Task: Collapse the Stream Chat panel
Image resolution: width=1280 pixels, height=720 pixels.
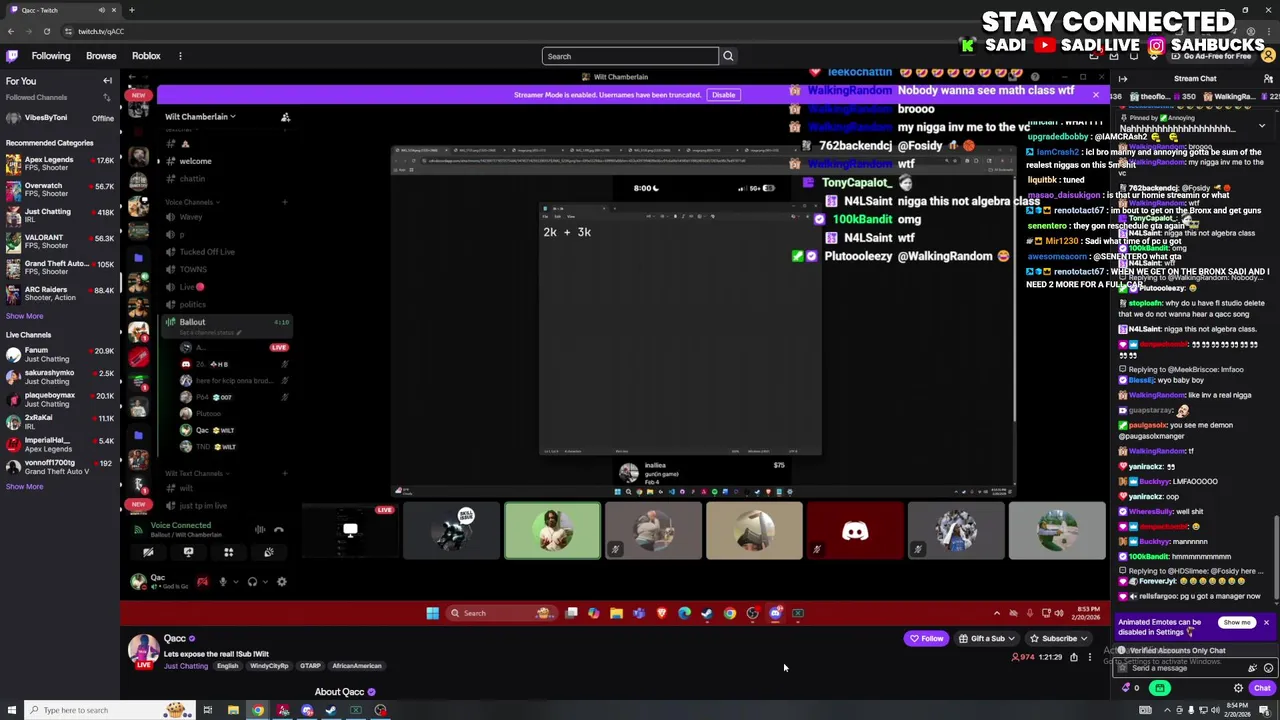Action: 1123,78
